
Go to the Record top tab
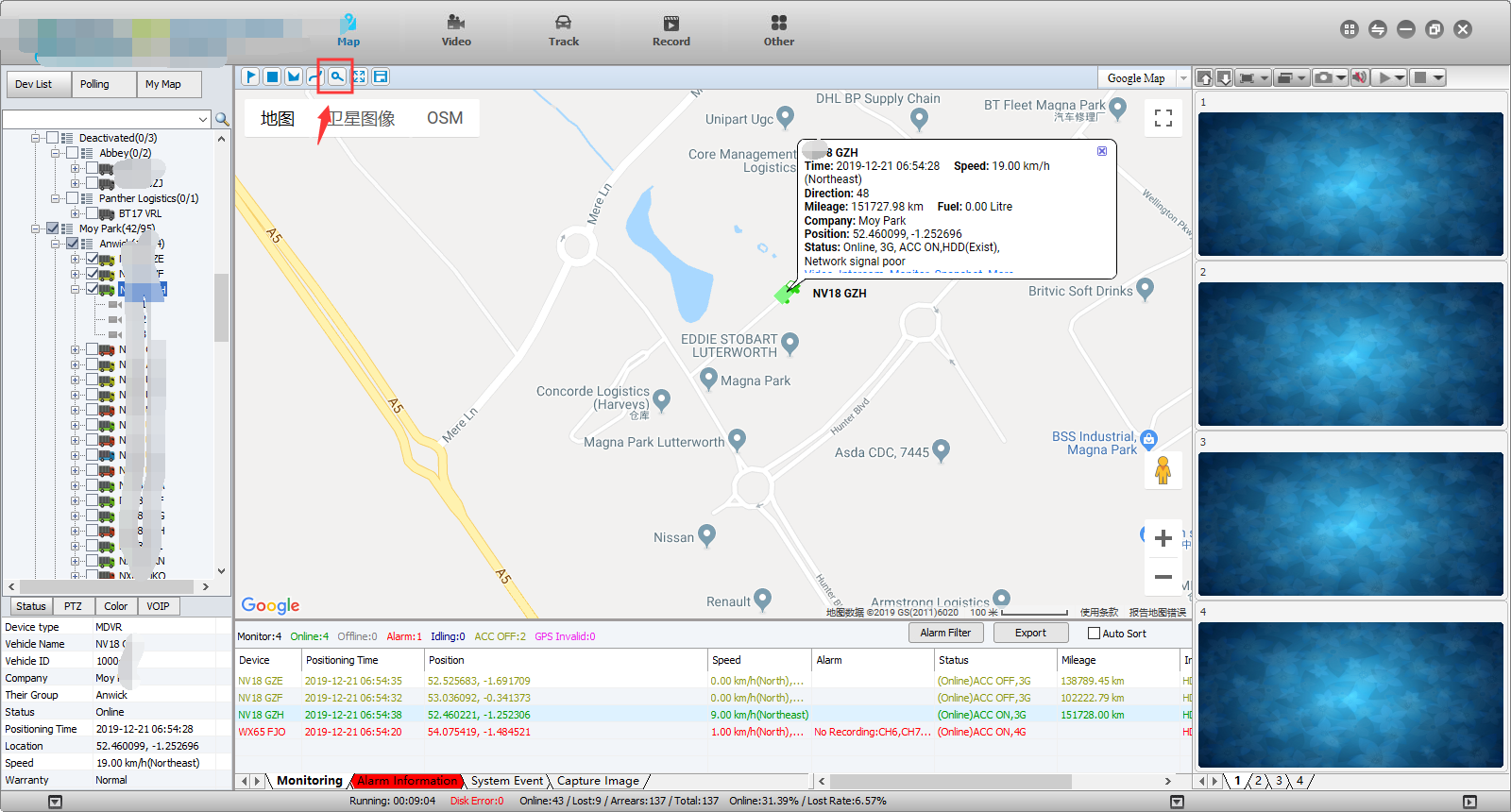click(x=671, y=30)
